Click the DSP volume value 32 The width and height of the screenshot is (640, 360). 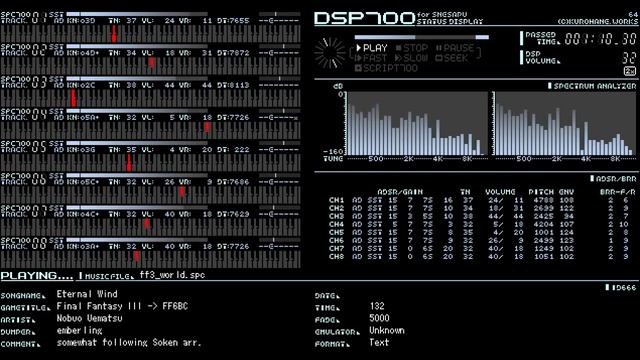click(x=629, y=58)
